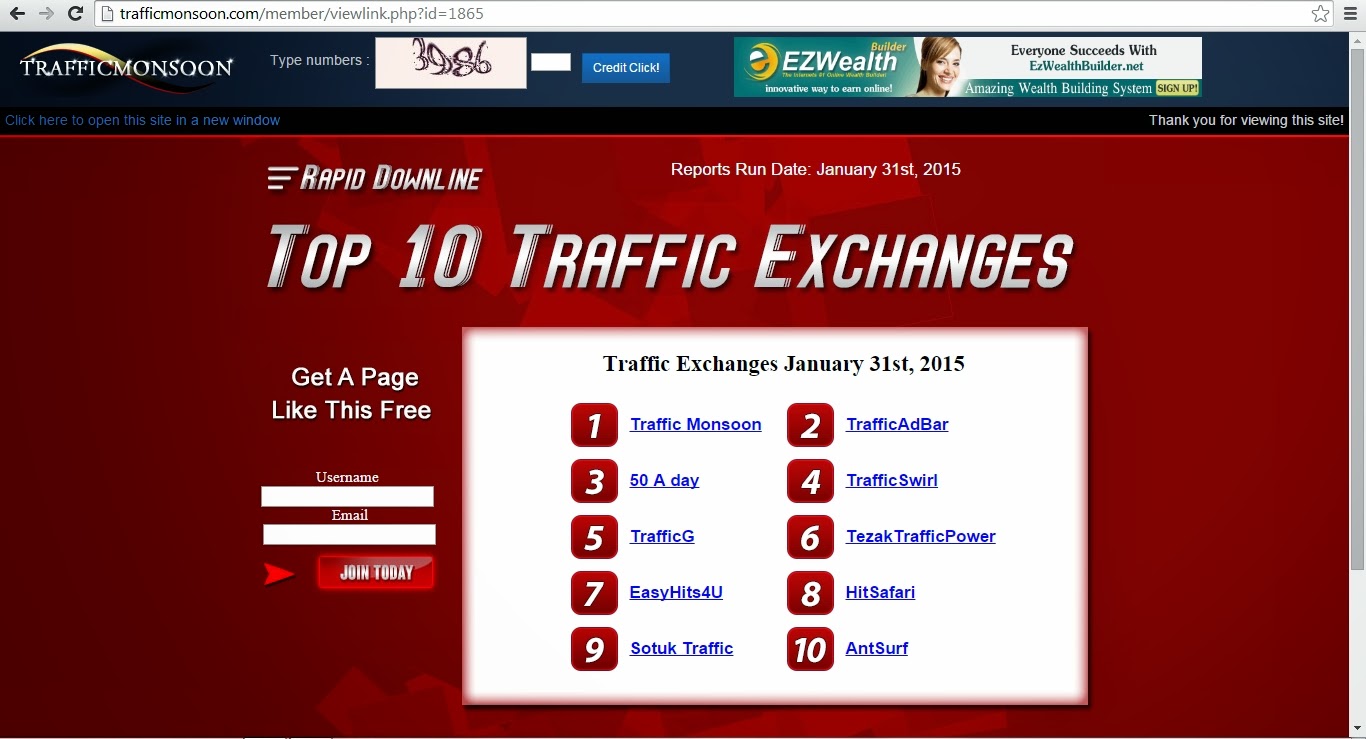
Task: Click the number 9 rank badge
Action: point(594,649)
